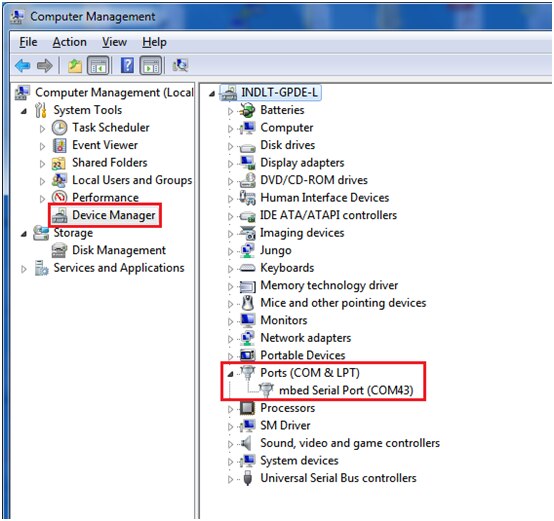Select the mbed Serial Port (COM43) device
Screen dimensions: 554x521
(346, 391)
